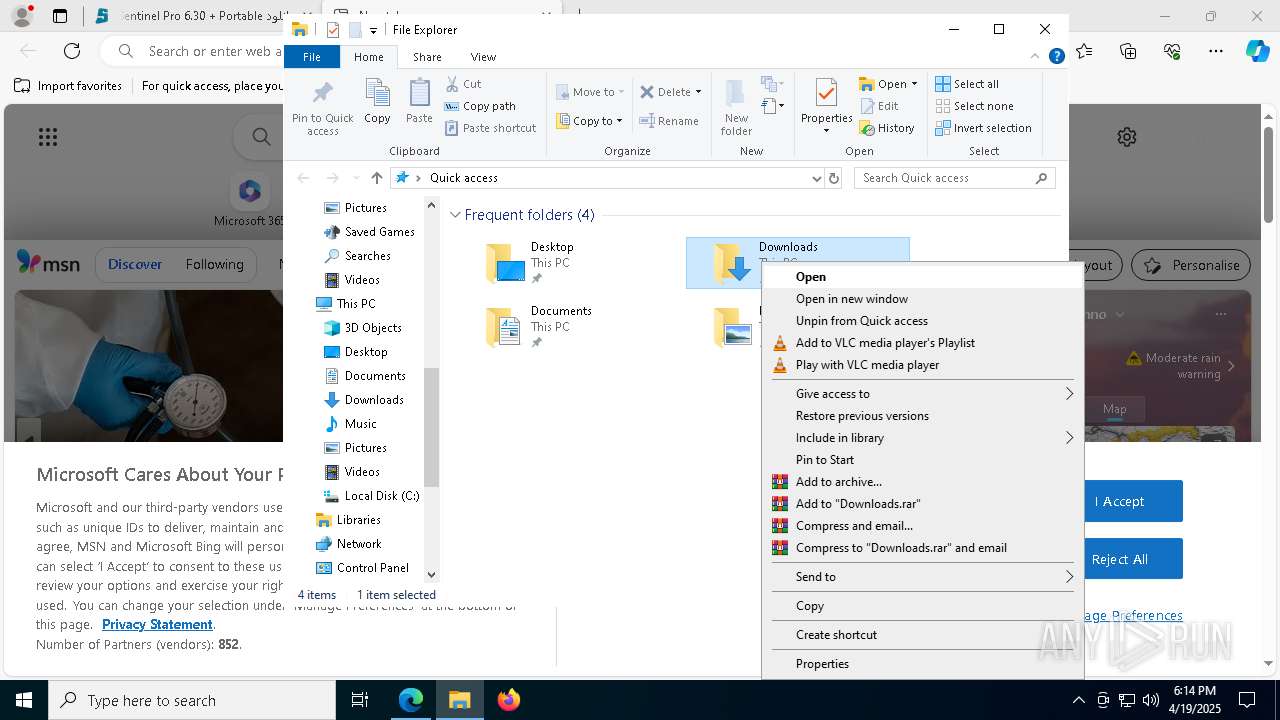
Task: Switch to the Share ribbon tab
Action: coord(427,57)
